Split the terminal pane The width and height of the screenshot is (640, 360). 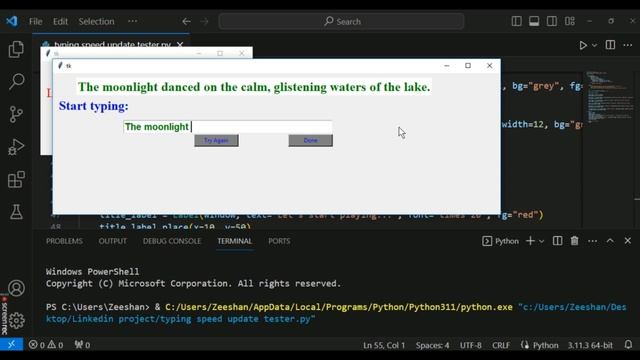pyautogui.click(x=558, y=241)
